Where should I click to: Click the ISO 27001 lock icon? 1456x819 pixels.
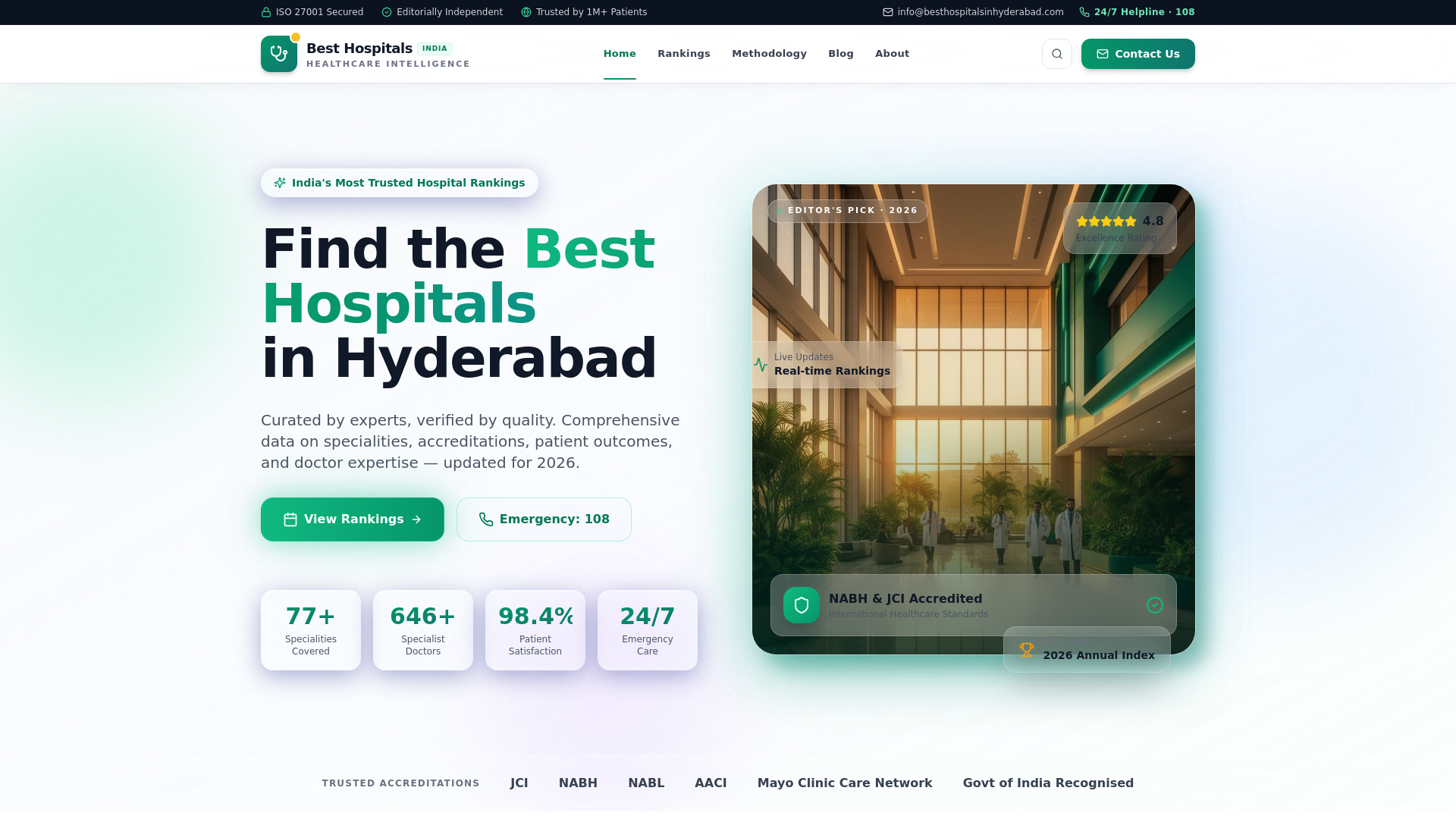pos(266,12)
